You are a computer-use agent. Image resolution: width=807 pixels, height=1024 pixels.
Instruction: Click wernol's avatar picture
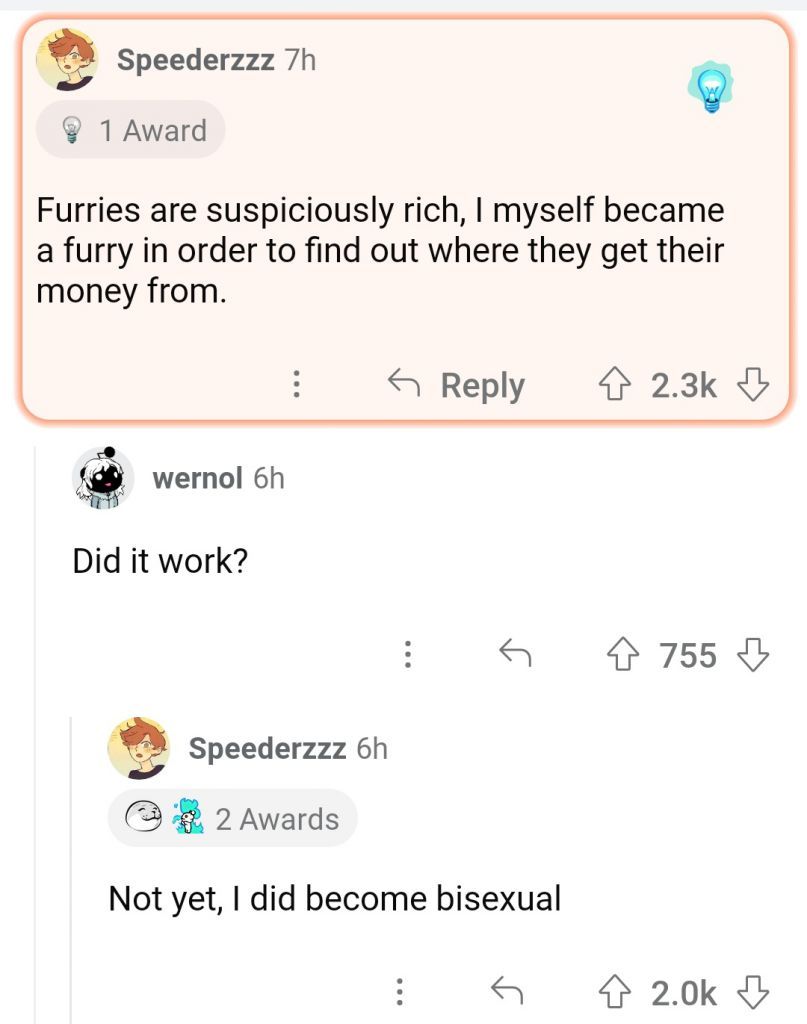[x=103, y=478]
